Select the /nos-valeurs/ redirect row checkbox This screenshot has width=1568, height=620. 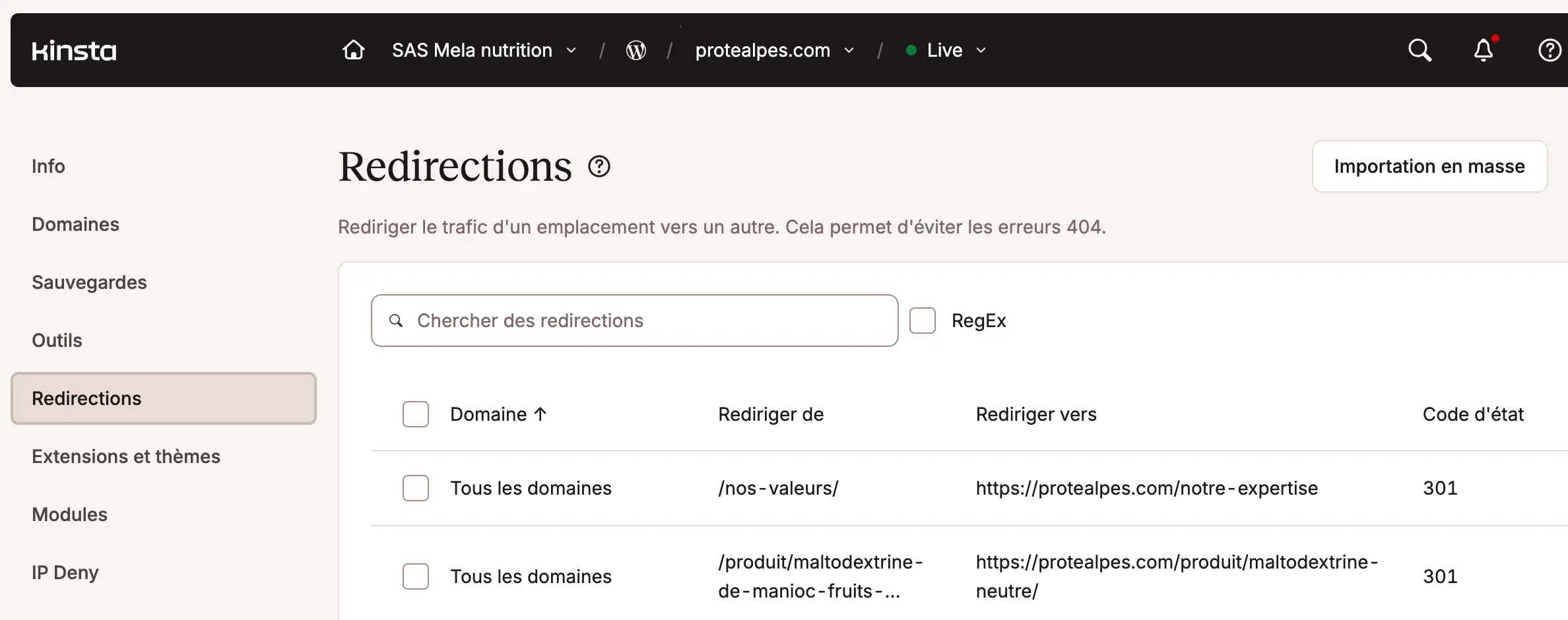[x=416, y=488]
